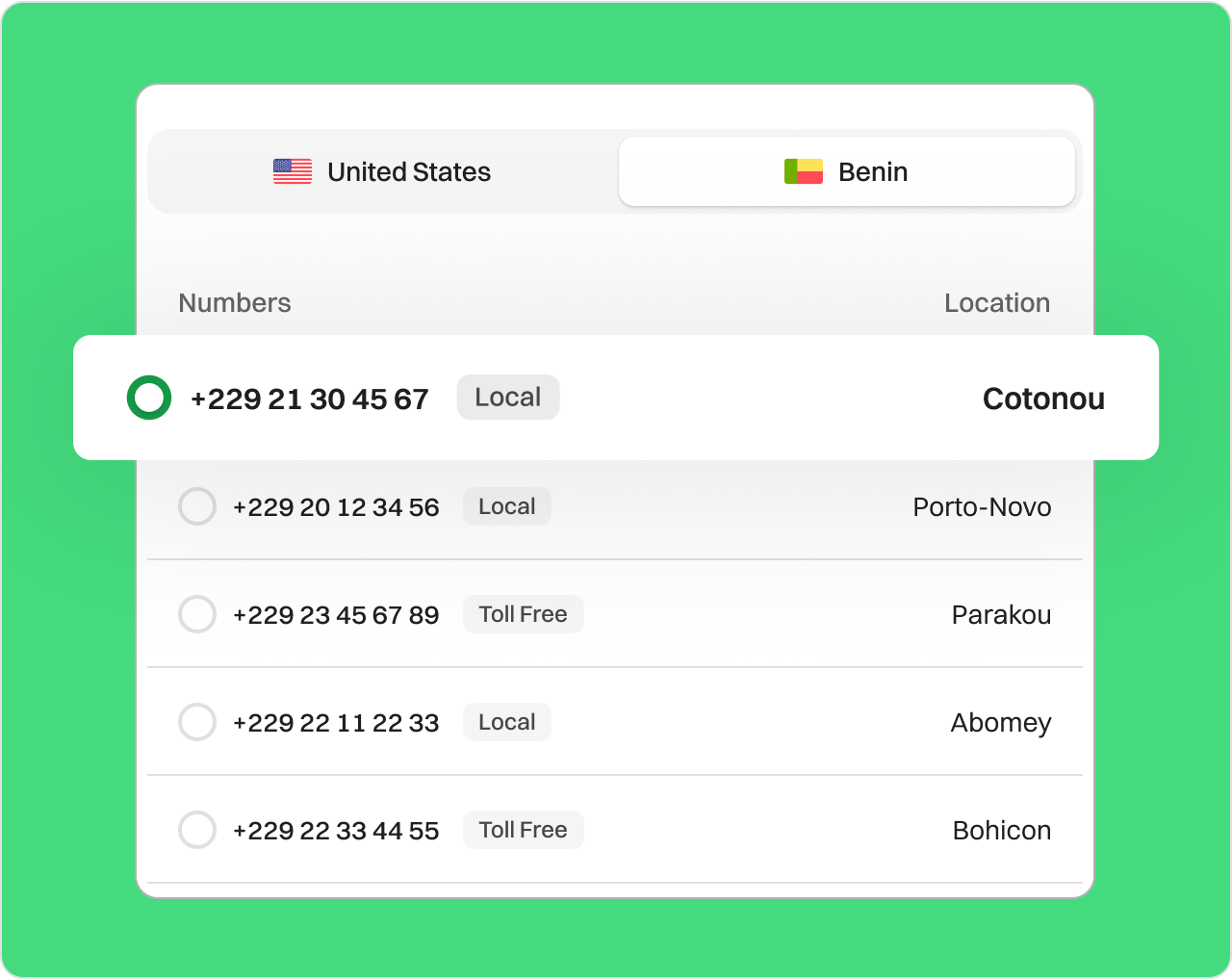The width and height of the screenshot is (1232, 979).
Task: Click the Toll Free tag in Bohicon row
Action: coord(523,830)
